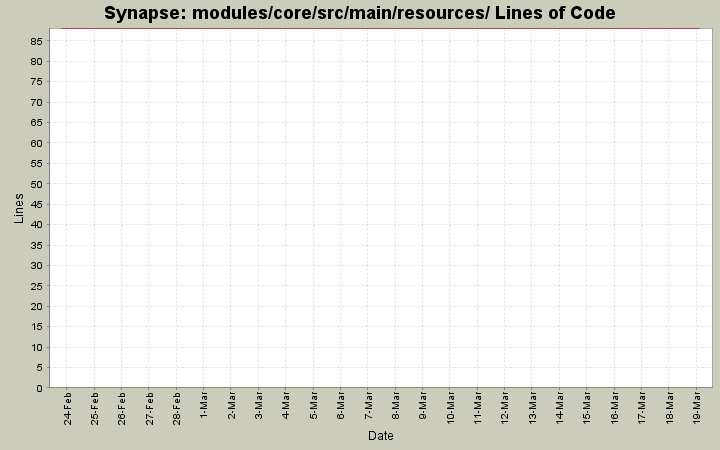Click the '35' value on Lines axis

pos(37,245)
